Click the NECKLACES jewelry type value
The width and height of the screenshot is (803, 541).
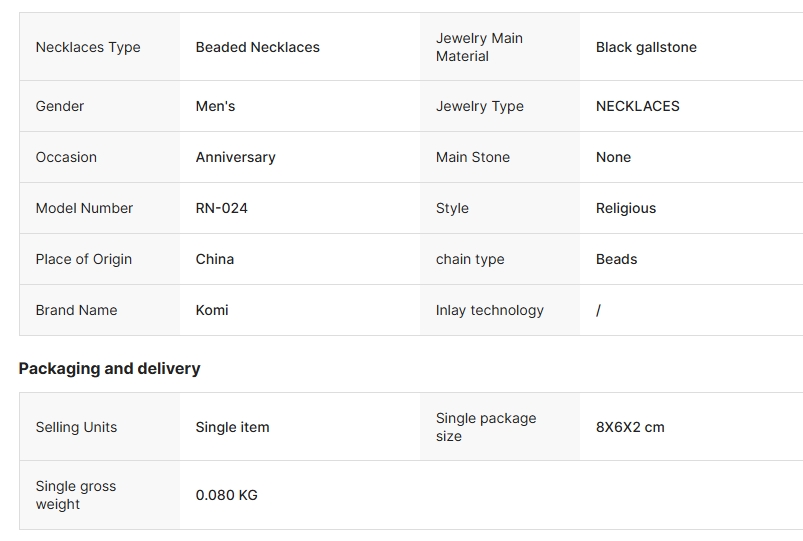[638, 106]
